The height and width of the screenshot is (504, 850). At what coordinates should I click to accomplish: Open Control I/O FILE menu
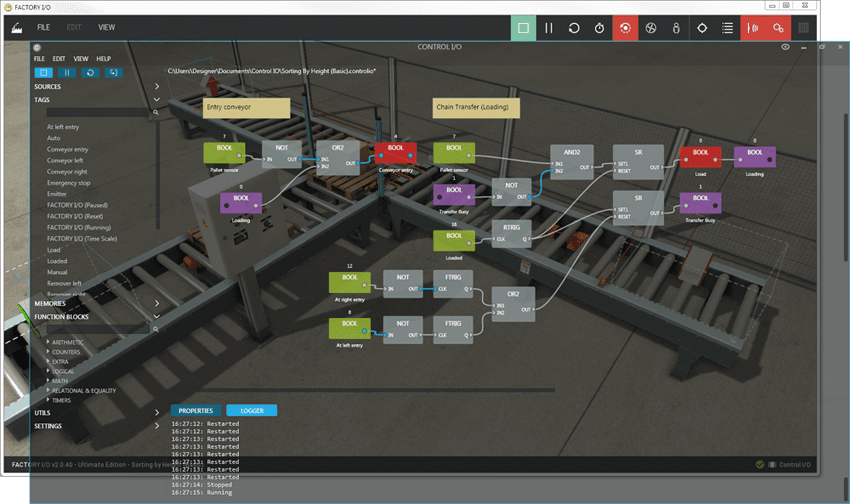coord(39,59)
